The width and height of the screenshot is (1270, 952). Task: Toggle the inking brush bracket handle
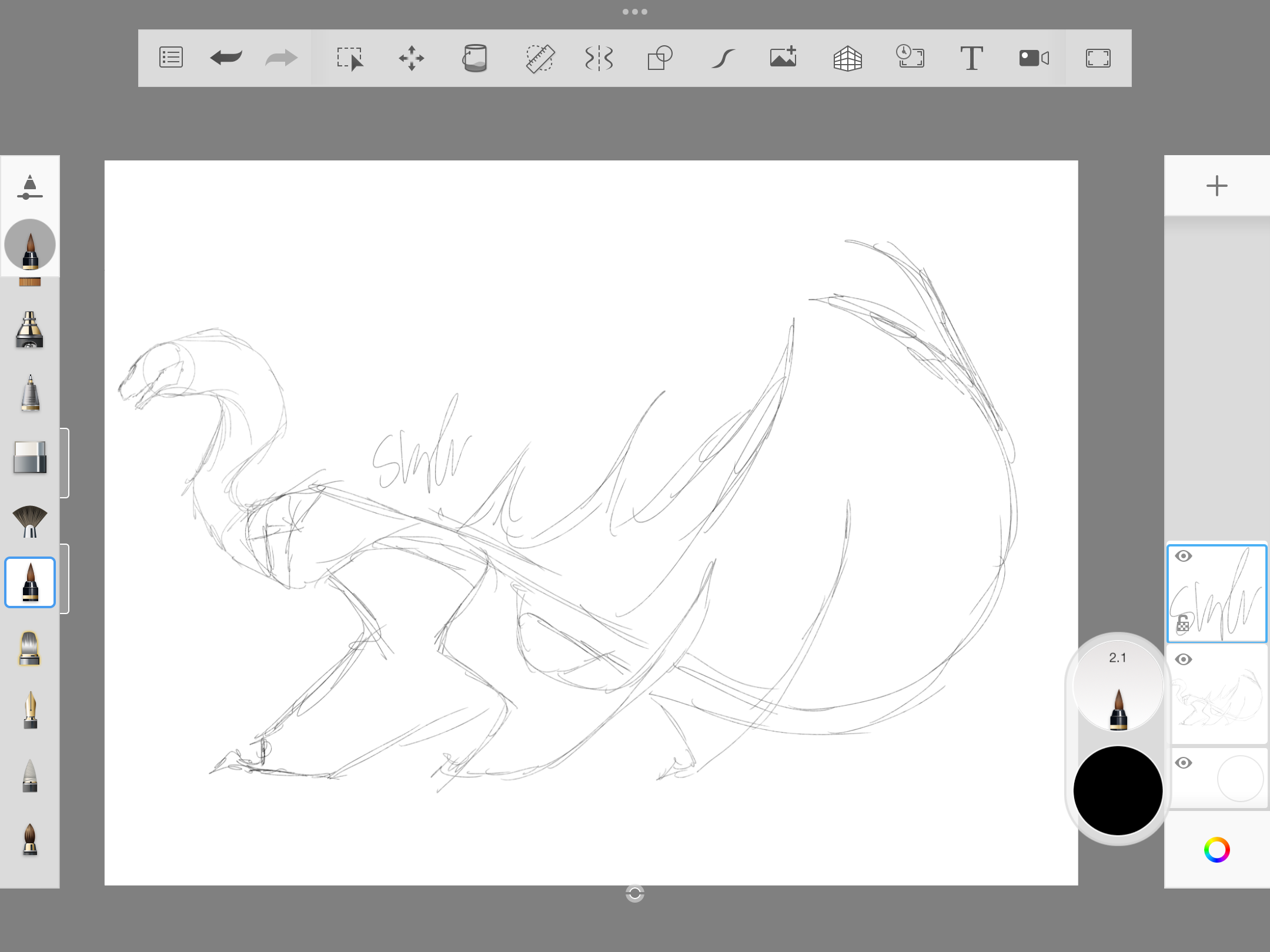tap(65, 579)
